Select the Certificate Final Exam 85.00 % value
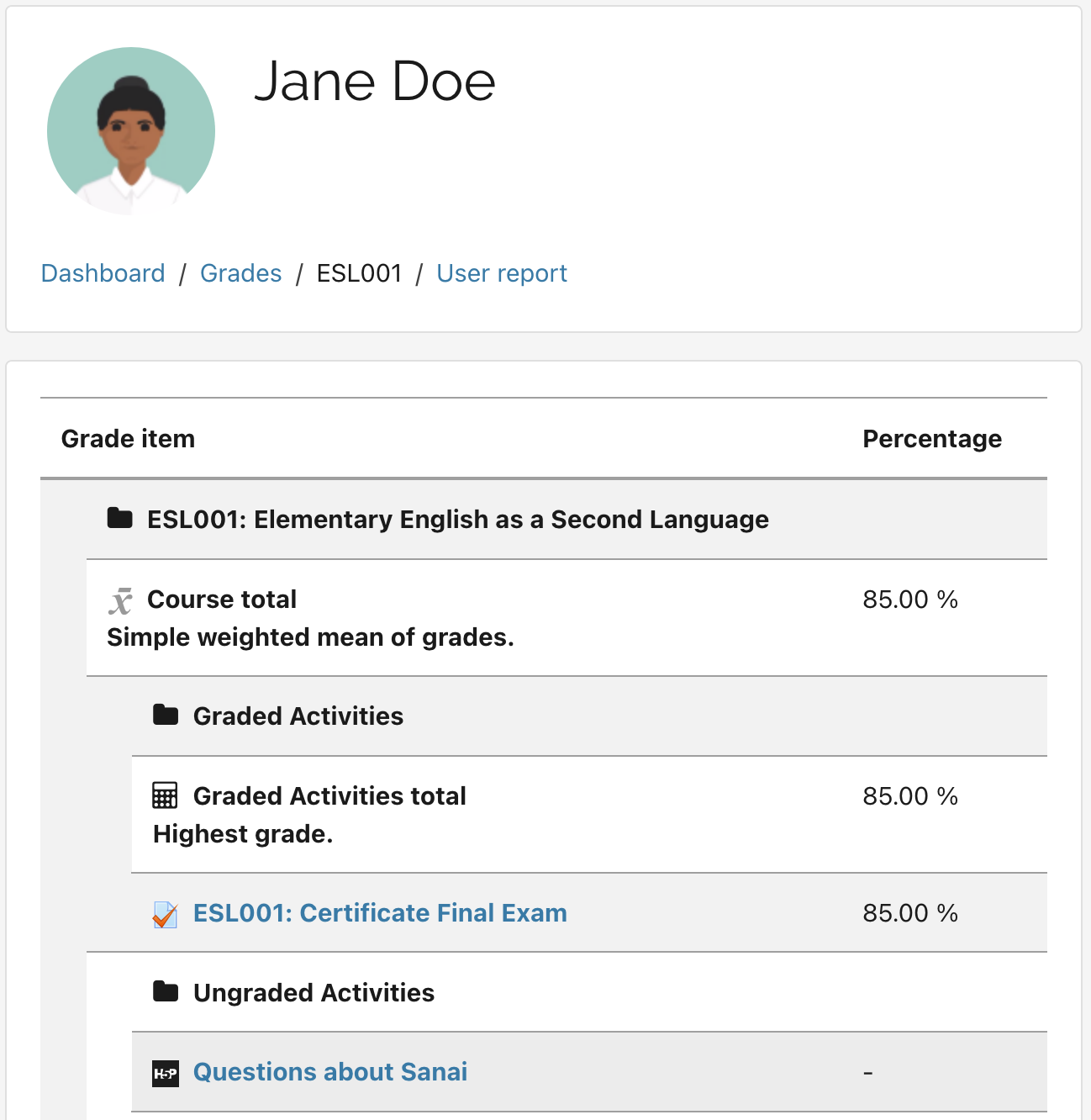 pyautogui.click(x=910, y=913)
